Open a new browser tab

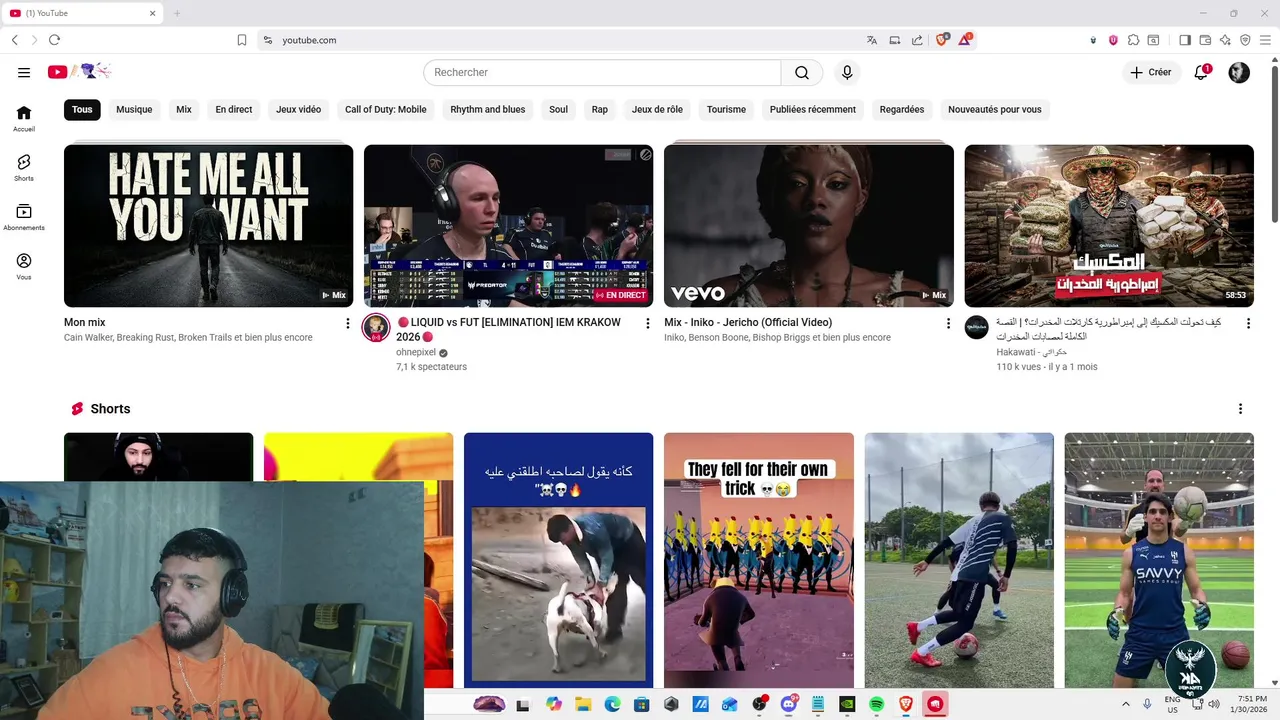[177, 13]
